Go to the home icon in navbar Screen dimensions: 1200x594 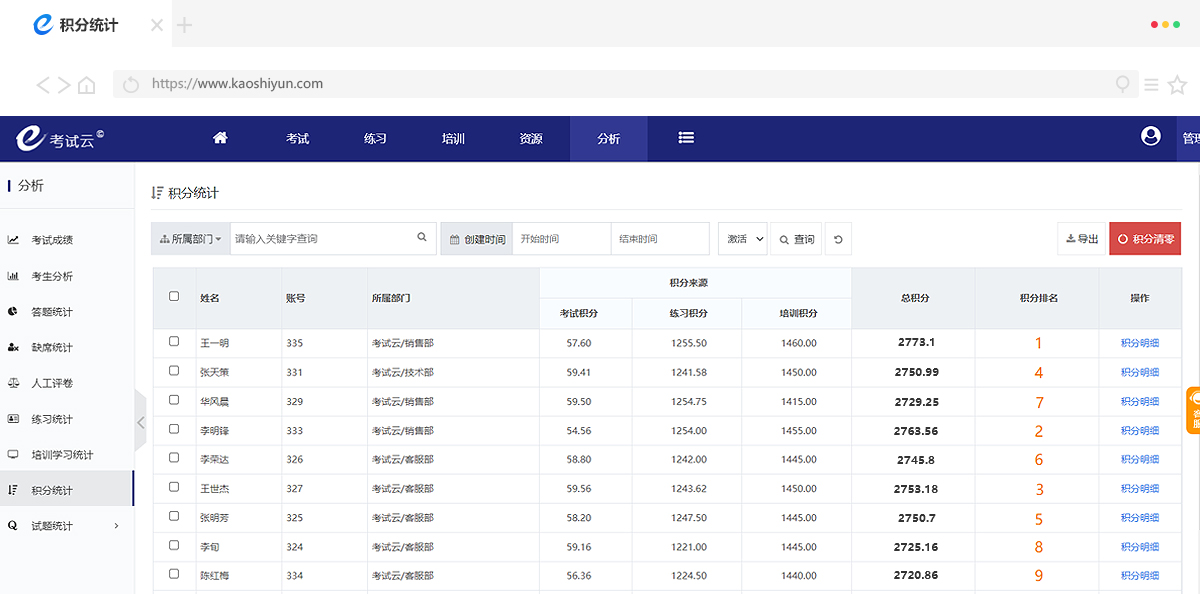pos(220,138)
